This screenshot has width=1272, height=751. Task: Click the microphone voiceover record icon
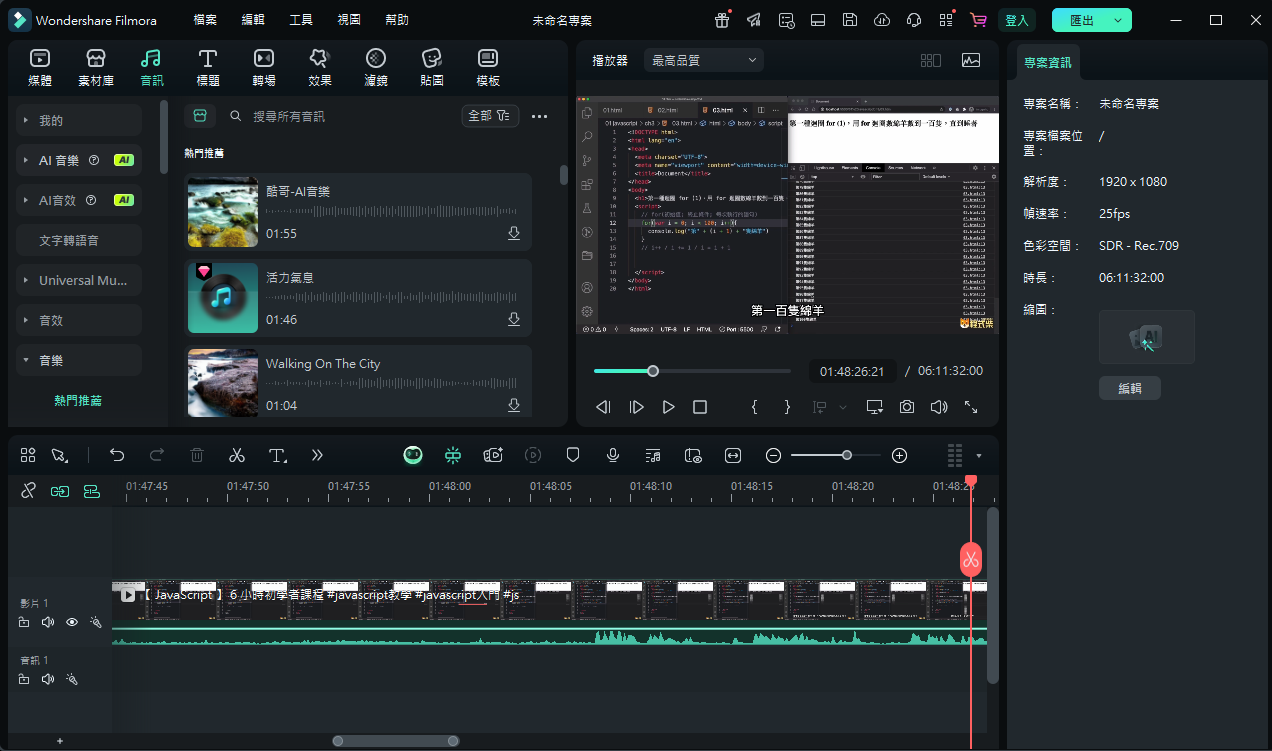click(613, 455)
